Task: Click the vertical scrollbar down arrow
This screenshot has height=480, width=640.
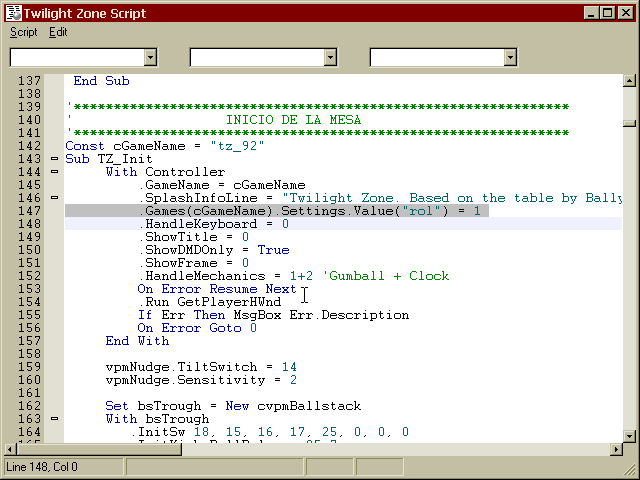Action: [x=629, y=436]
